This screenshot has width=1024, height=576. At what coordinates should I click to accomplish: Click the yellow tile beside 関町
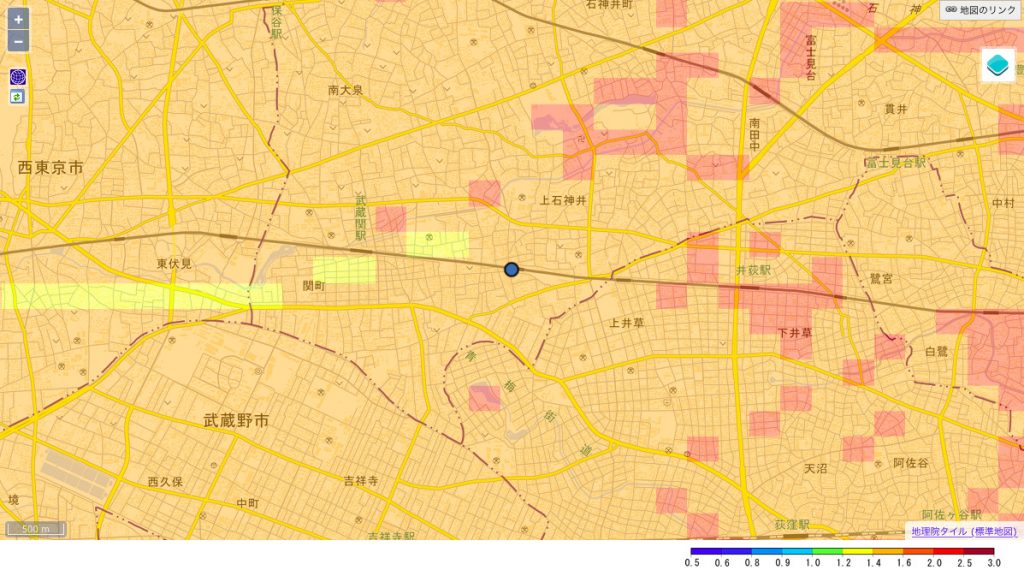(344, 270)
